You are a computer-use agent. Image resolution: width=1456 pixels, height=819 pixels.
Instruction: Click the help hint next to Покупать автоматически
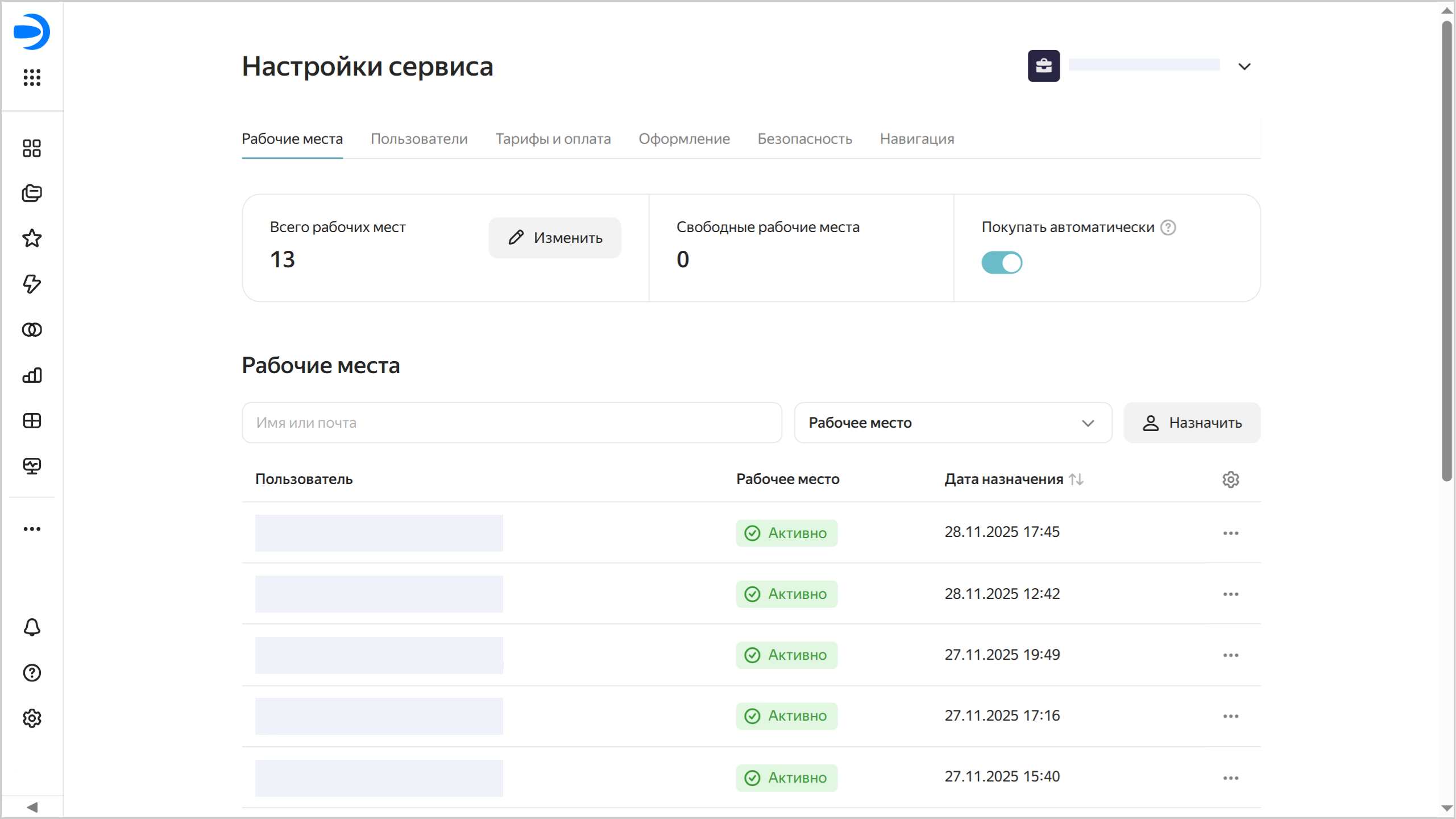1168,227
